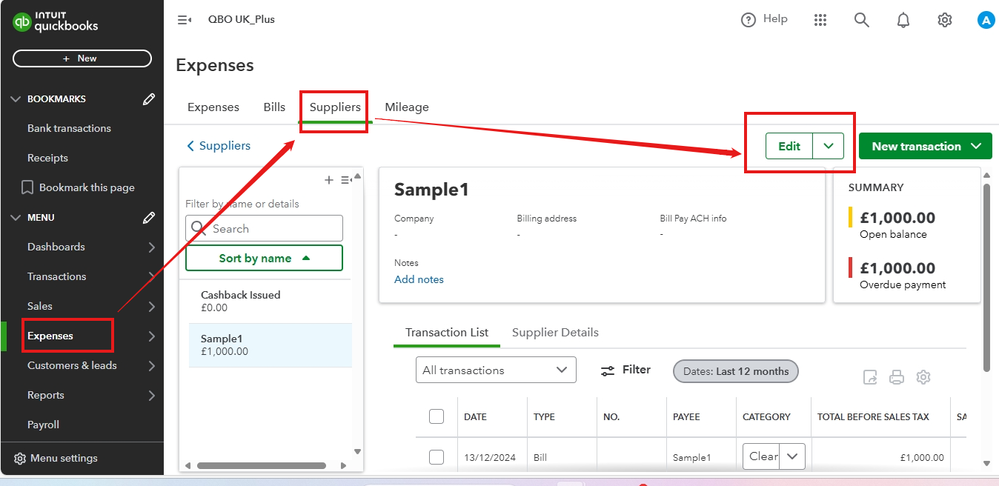
Task: Edit menu with pencil icon
Action: (x=148, y=218)
